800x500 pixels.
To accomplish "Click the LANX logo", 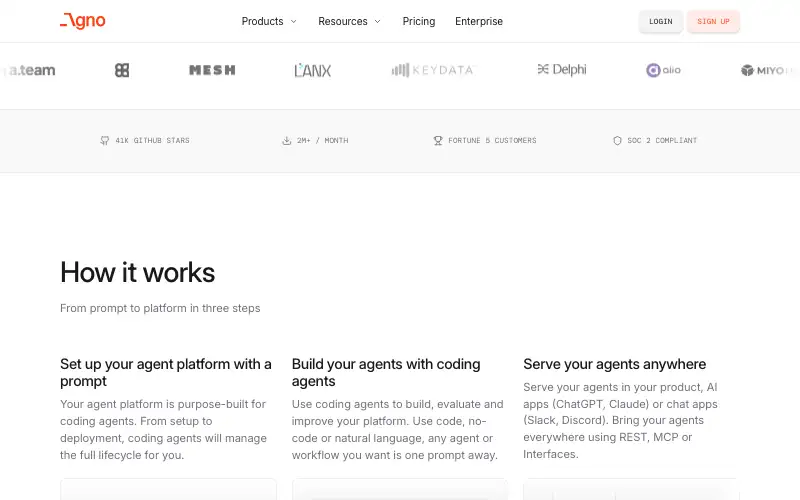I will [313, 70].
